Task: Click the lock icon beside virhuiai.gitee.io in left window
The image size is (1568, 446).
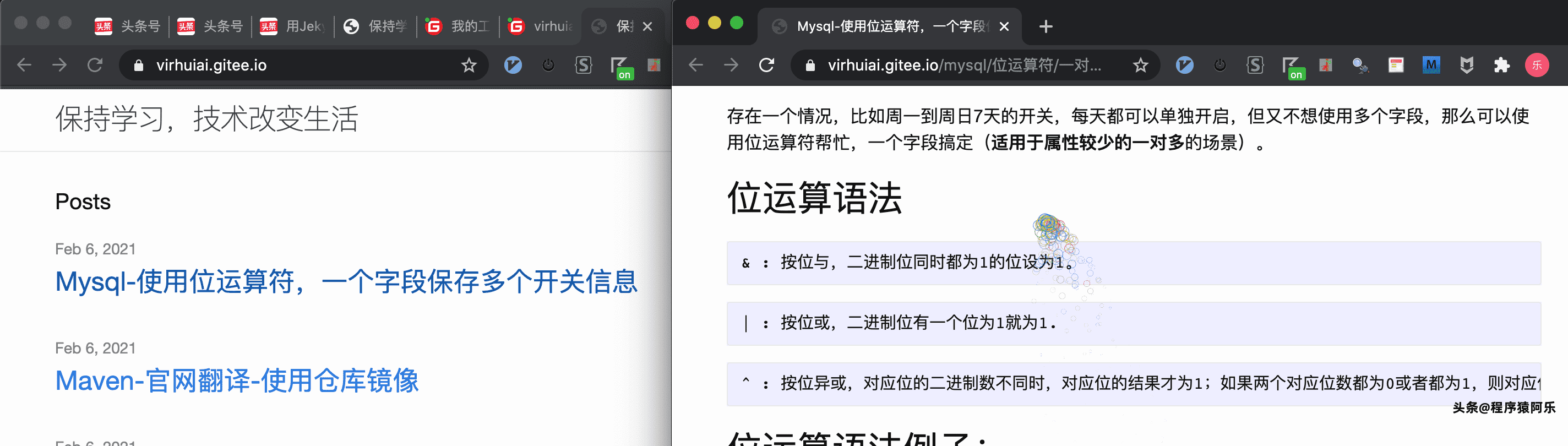Action: pyautogui.click(x=138, y=65)
